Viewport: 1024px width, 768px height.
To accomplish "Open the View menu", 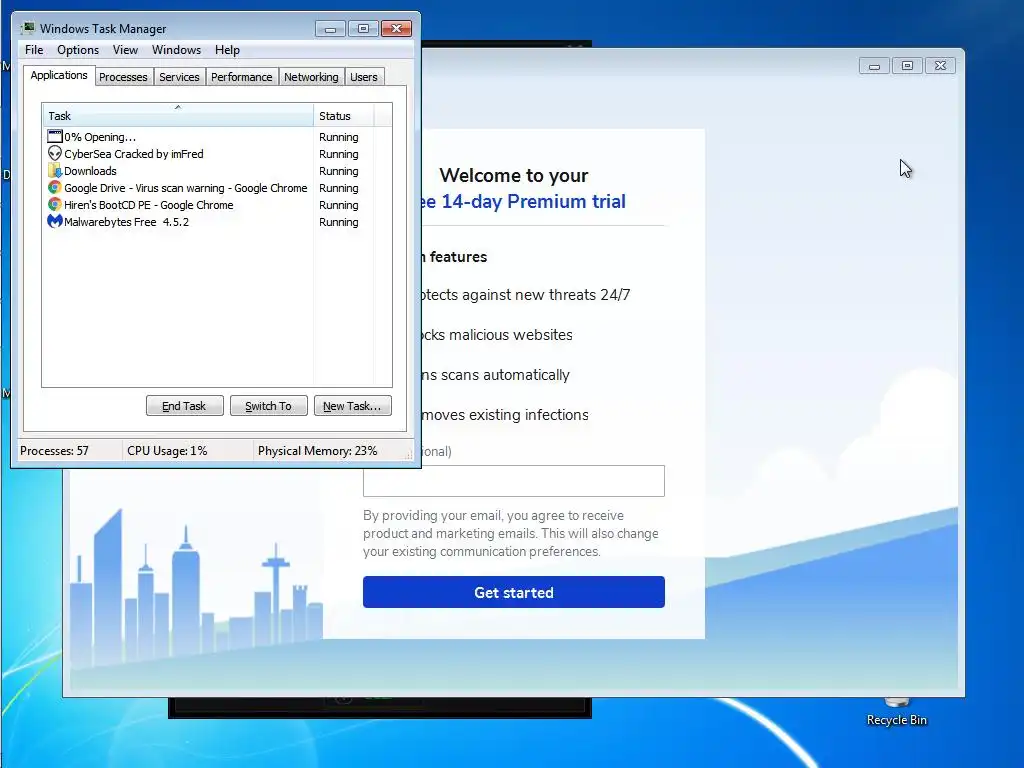I will (125, 50).
